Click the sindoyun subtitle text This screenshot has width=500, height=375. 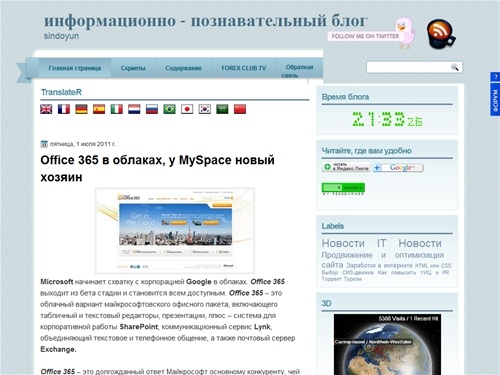61,36
